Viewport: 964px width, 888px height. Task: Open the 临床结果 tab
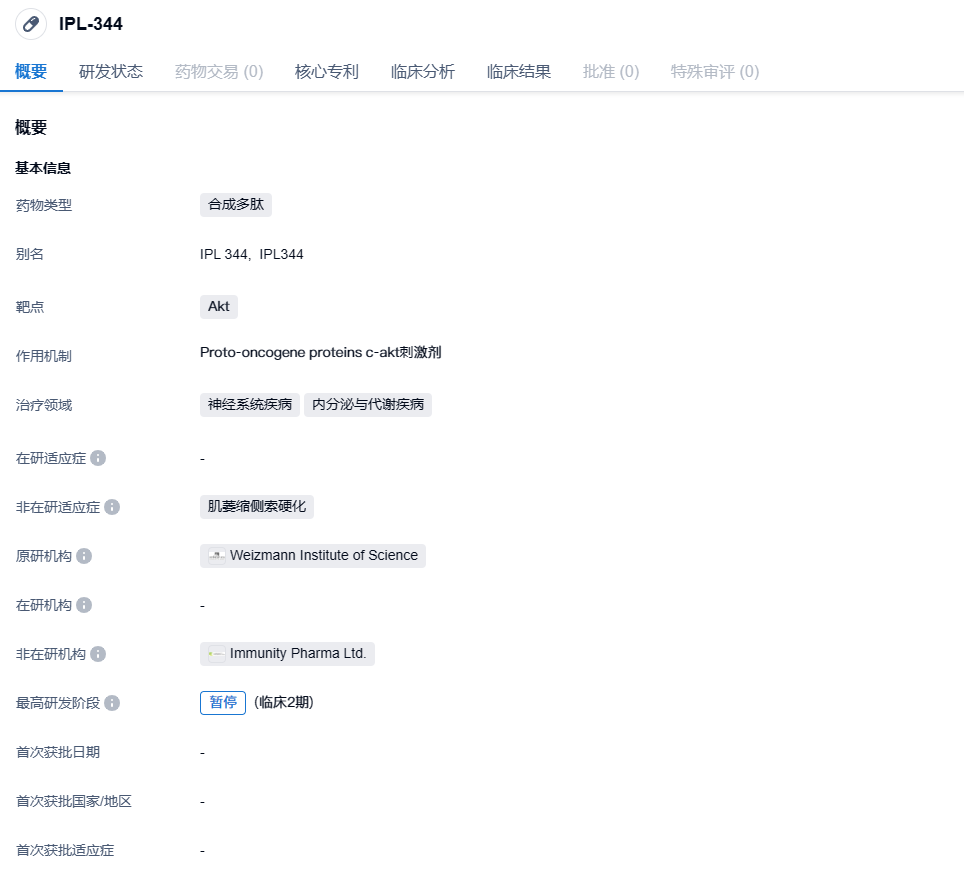coord(519,72)
